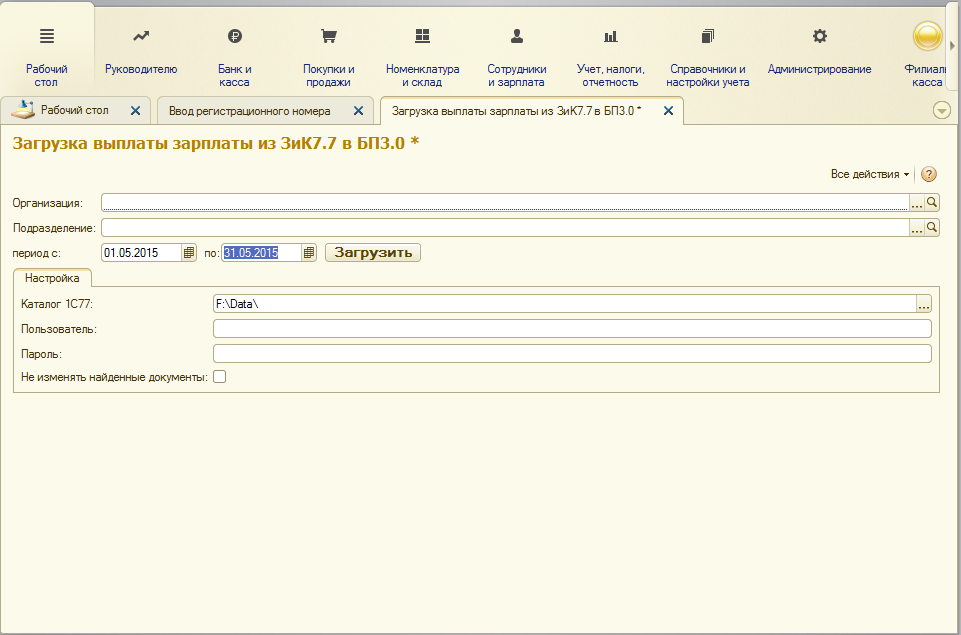
Task: Open selection list for Подразделение
Action: coord(916,228)
